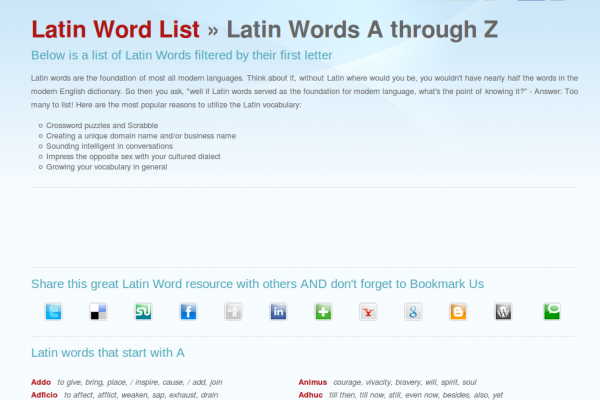Share via the StumbleUpon icon

click(x=143, y=312)
